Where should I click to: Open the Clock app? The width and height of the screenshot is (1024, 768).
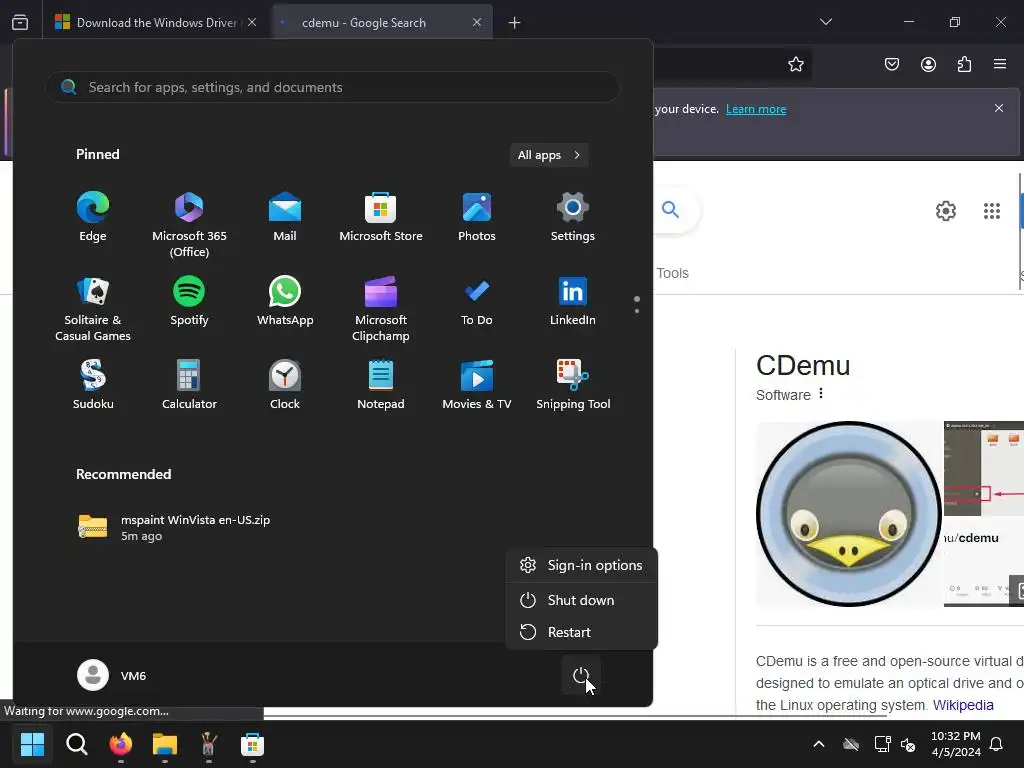pyautogui.click(x=285, y=384)
